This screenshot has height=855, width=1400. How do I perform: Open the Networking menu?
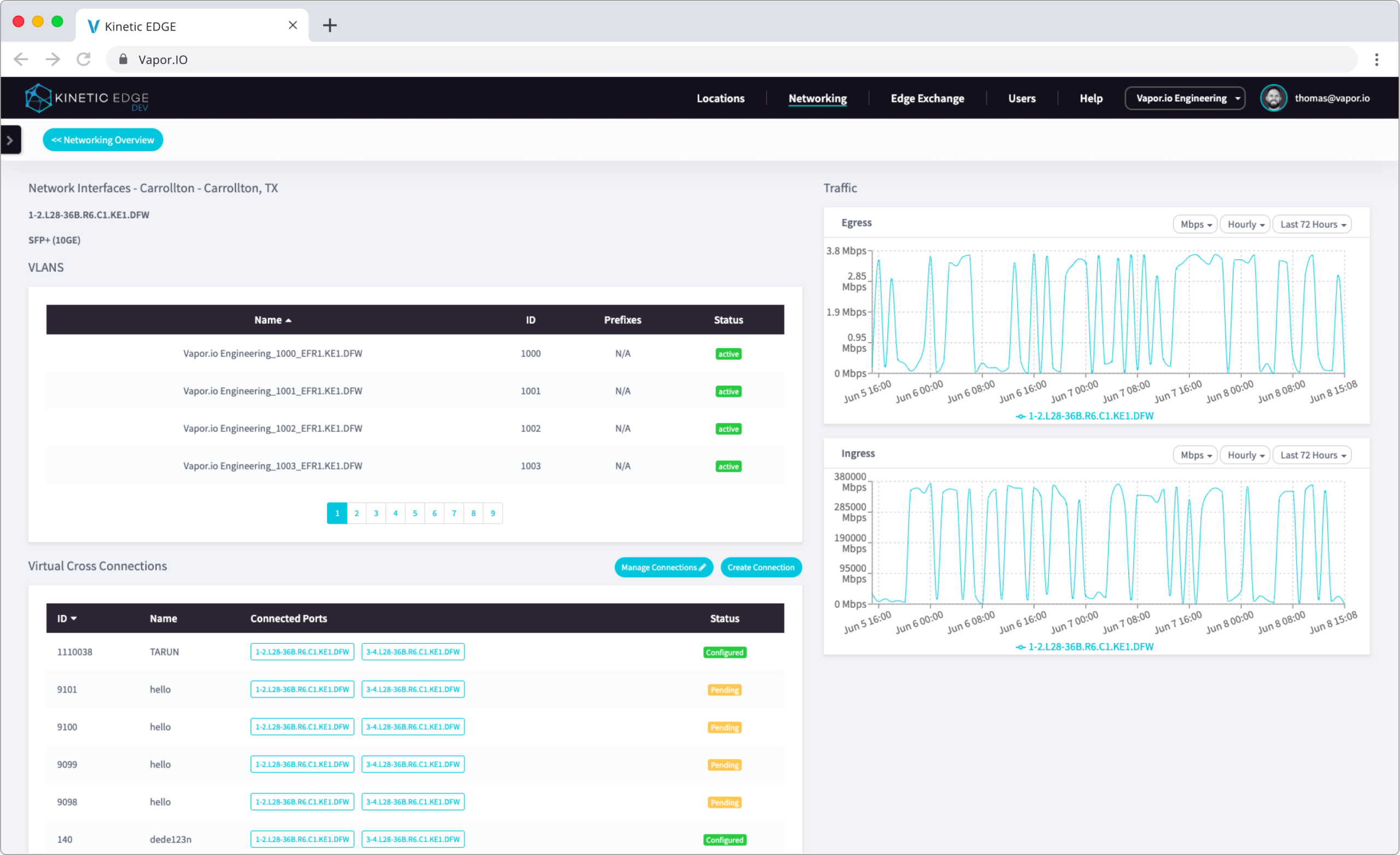(x=818, y=98)
